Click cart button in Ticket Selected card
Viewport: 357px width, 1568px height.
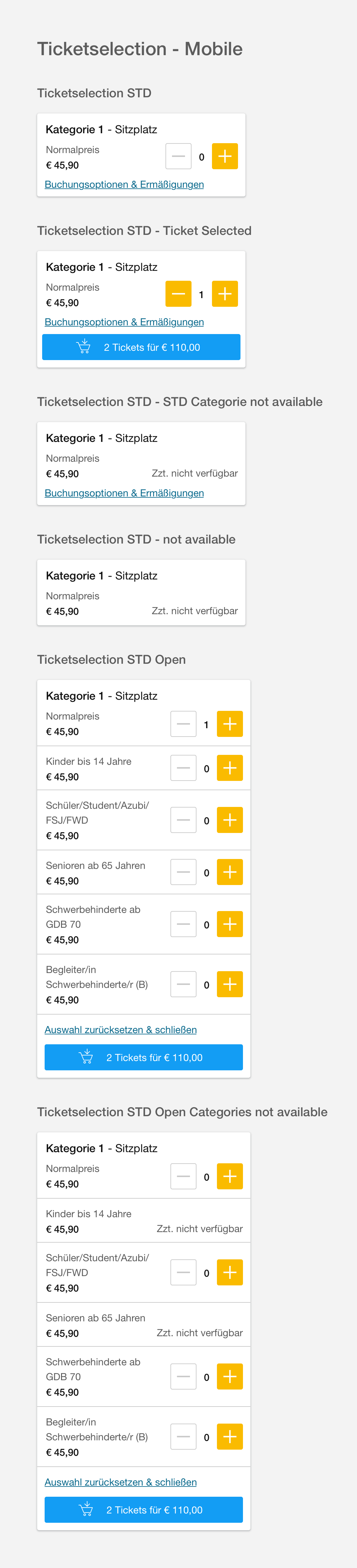coord(141,347)
